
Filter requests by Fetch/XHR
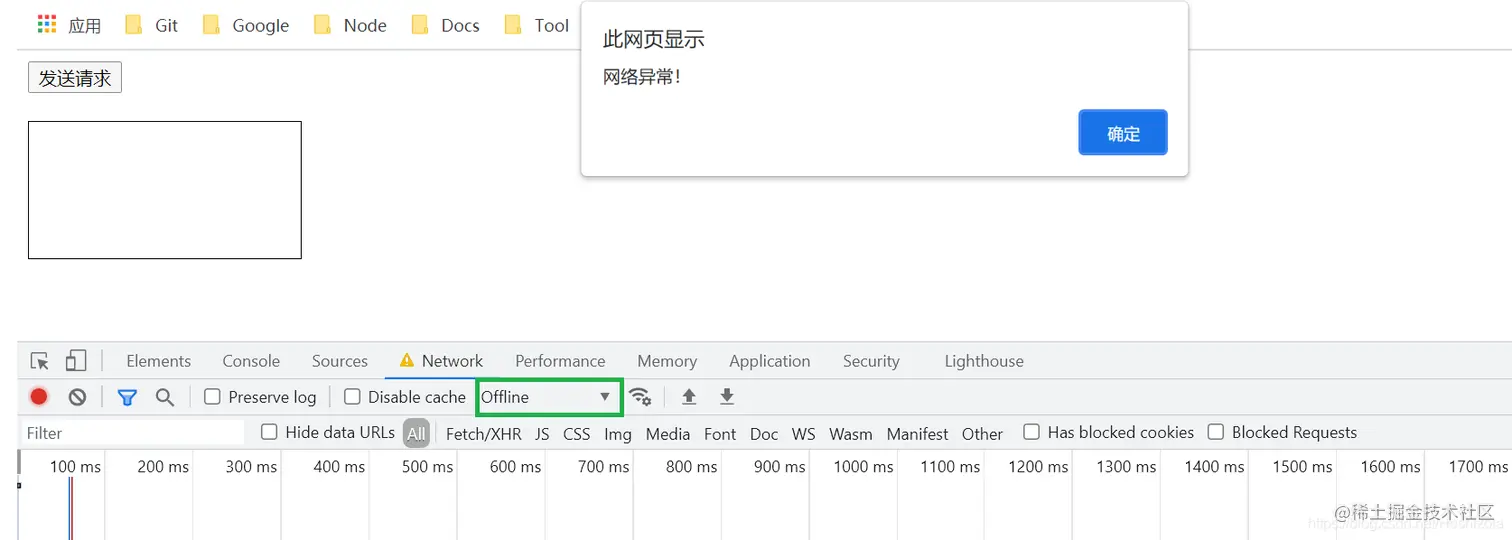pyautogui.click(x=484, y=434)
